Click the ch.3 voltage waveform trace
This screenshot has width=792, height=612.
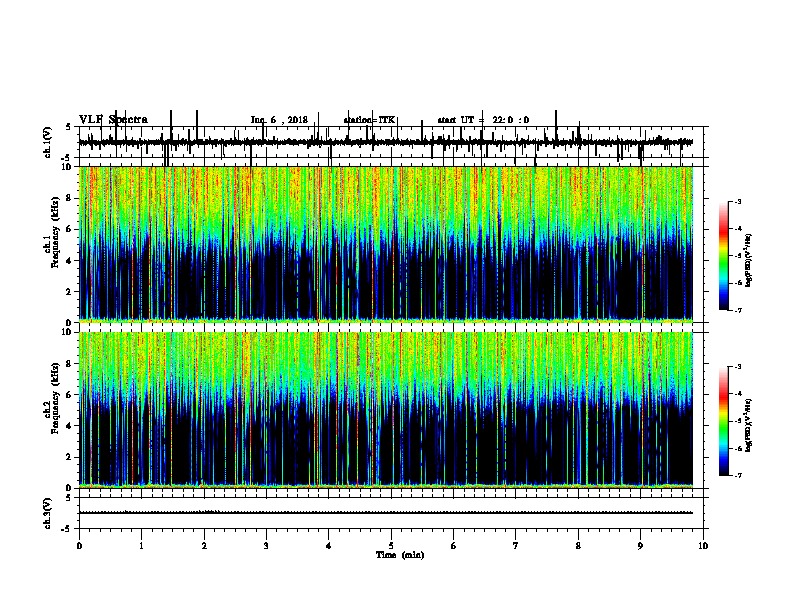coord(386,513)
